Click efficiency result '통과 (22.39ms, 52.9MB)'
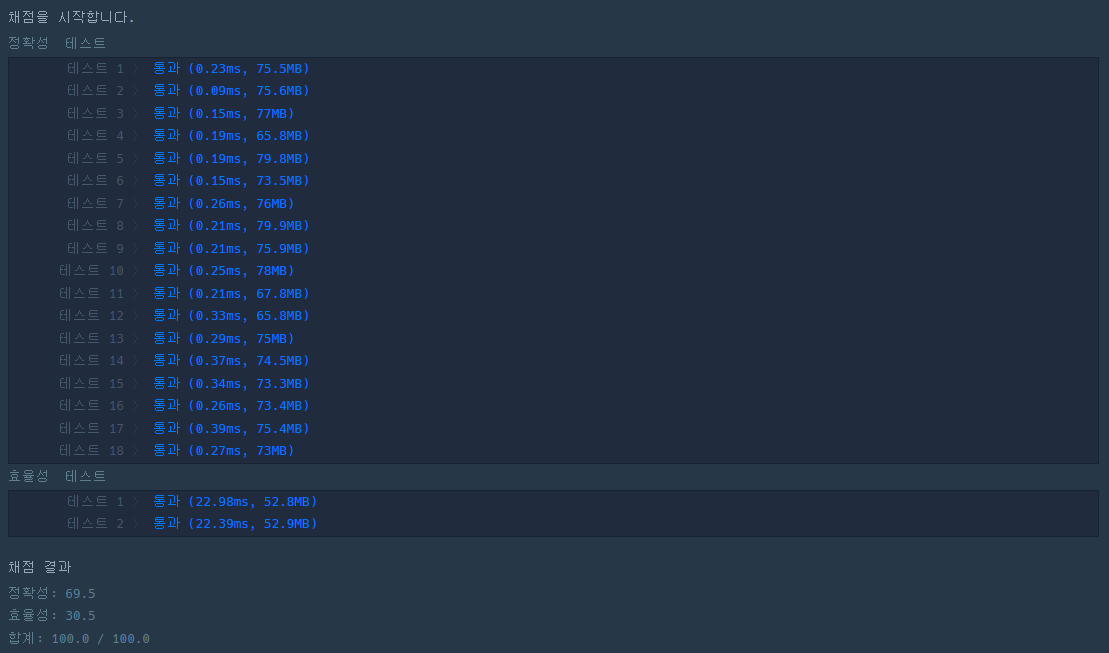The height and width of the screenshot is (653, 1109). [x=235, y=524]
